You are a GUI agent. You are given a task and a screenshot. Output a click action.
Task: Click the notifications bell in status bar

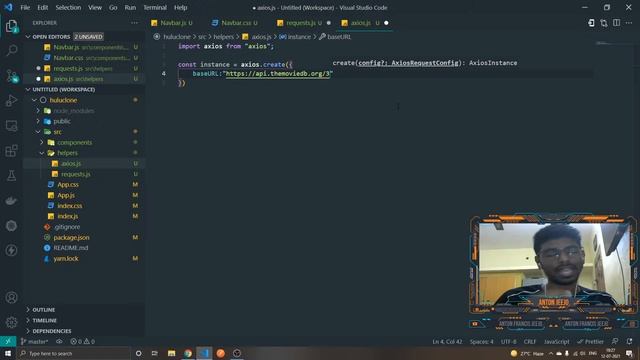(629, 341)
